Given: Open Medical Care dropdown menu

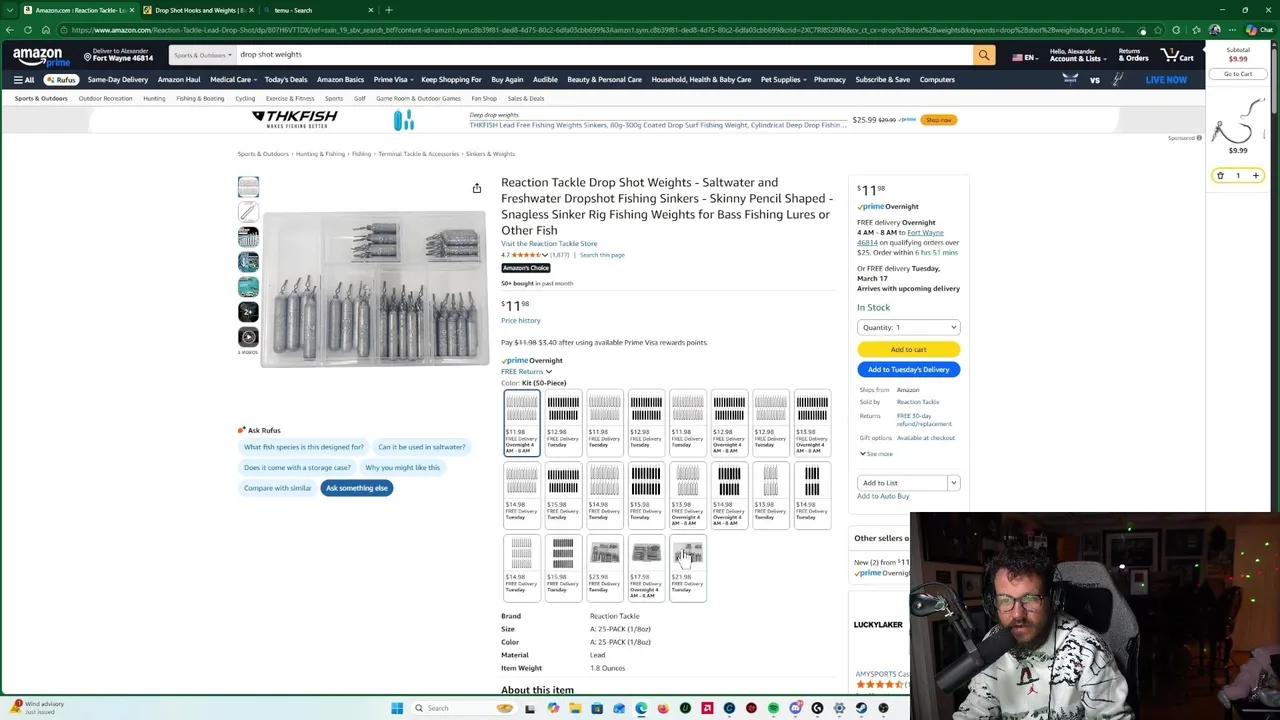Looking at the screenshot, I should coord(233,80).
